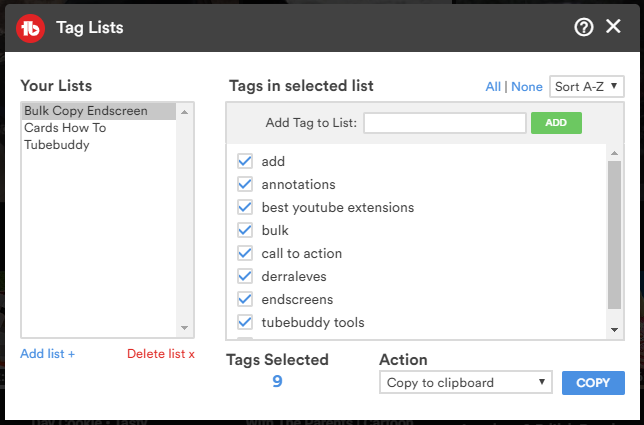Select the Tubebuddy list
644x425 pixels.
click(x=58, y=144)
